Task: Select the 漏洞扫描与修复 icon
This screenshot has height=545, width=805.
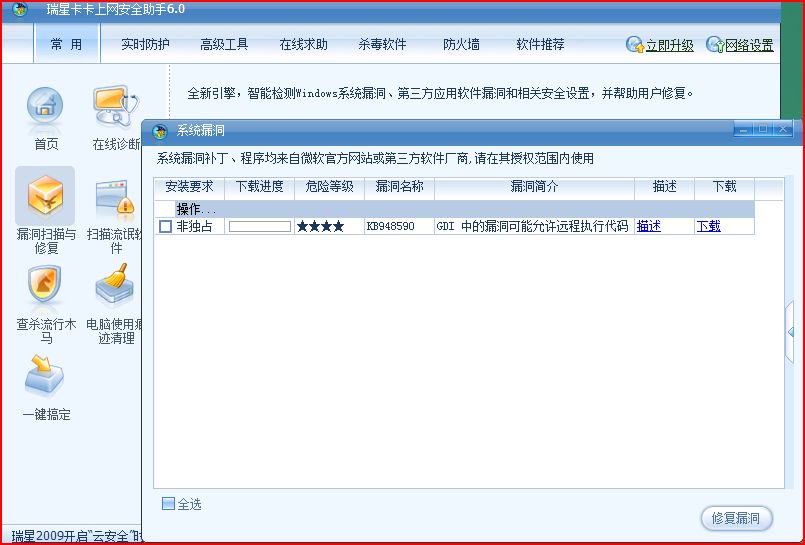Action: pyautogui.click(x=45, y=195)
